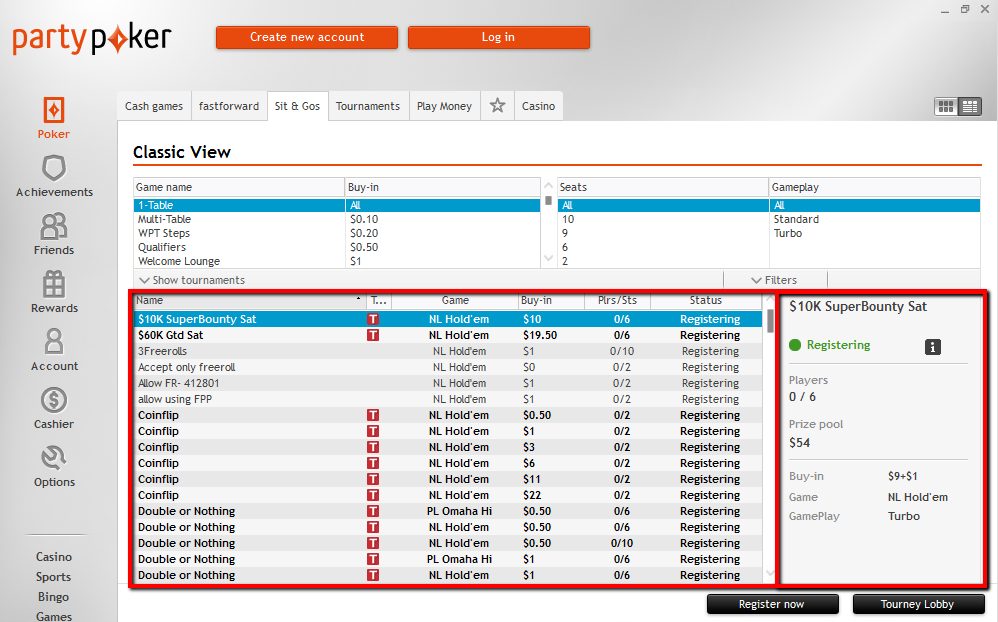Open the Play Money tab
998x622 pixels.
click(444, 106)
